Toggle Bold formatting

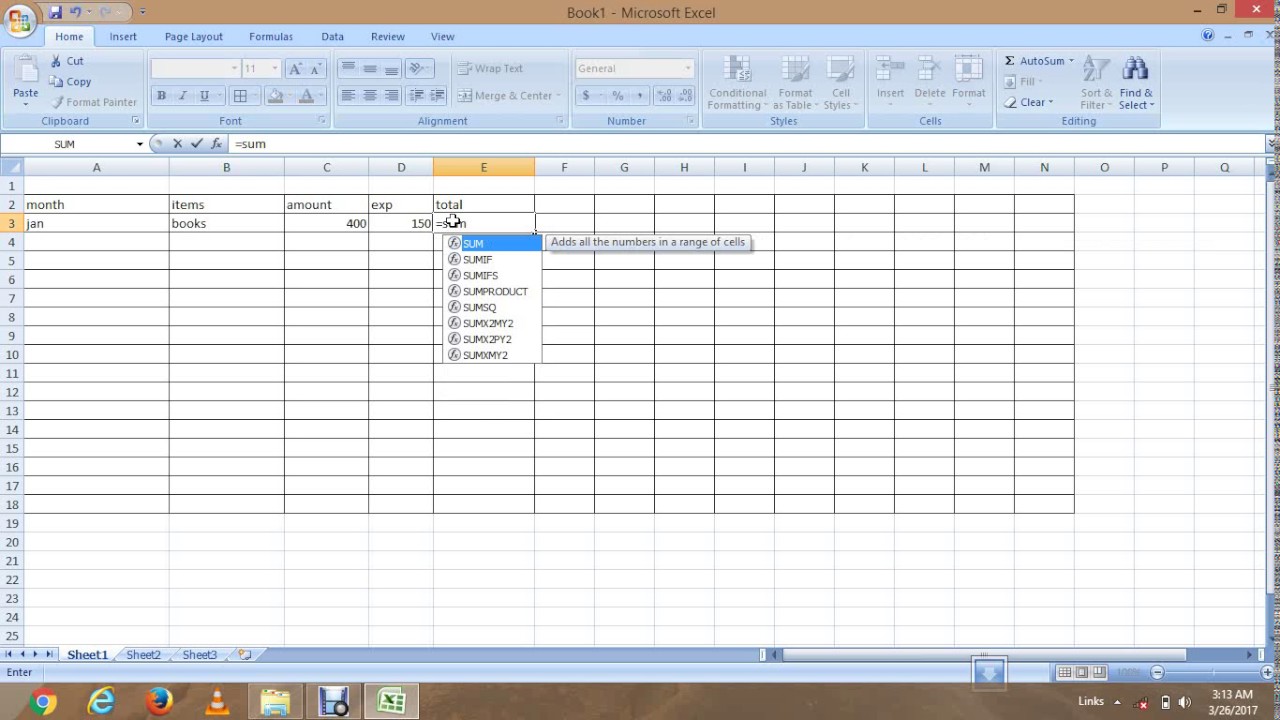tap(161, 96)
